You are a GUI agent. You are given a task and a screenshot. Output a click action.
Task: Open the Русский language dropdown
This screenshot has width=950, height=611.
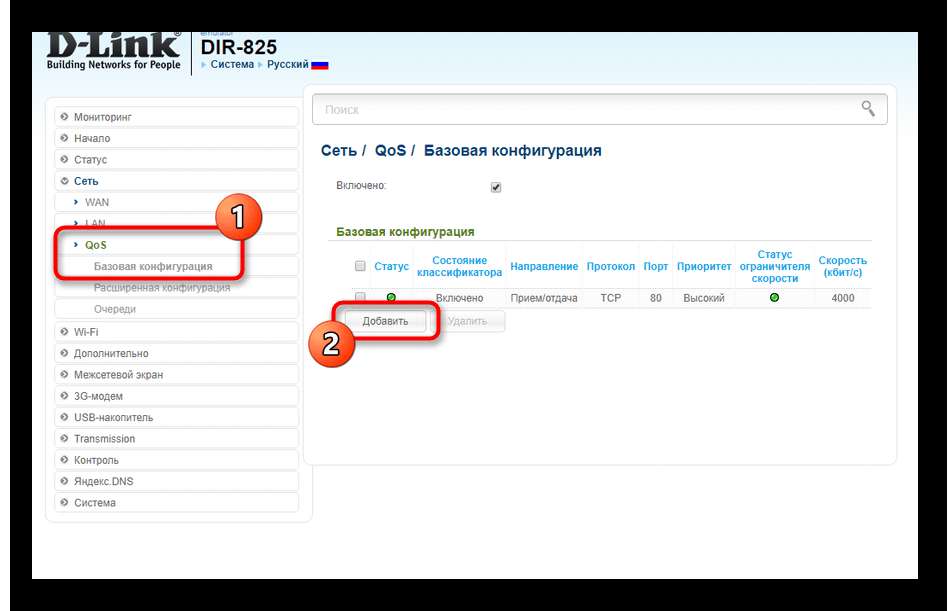(288, 64)
